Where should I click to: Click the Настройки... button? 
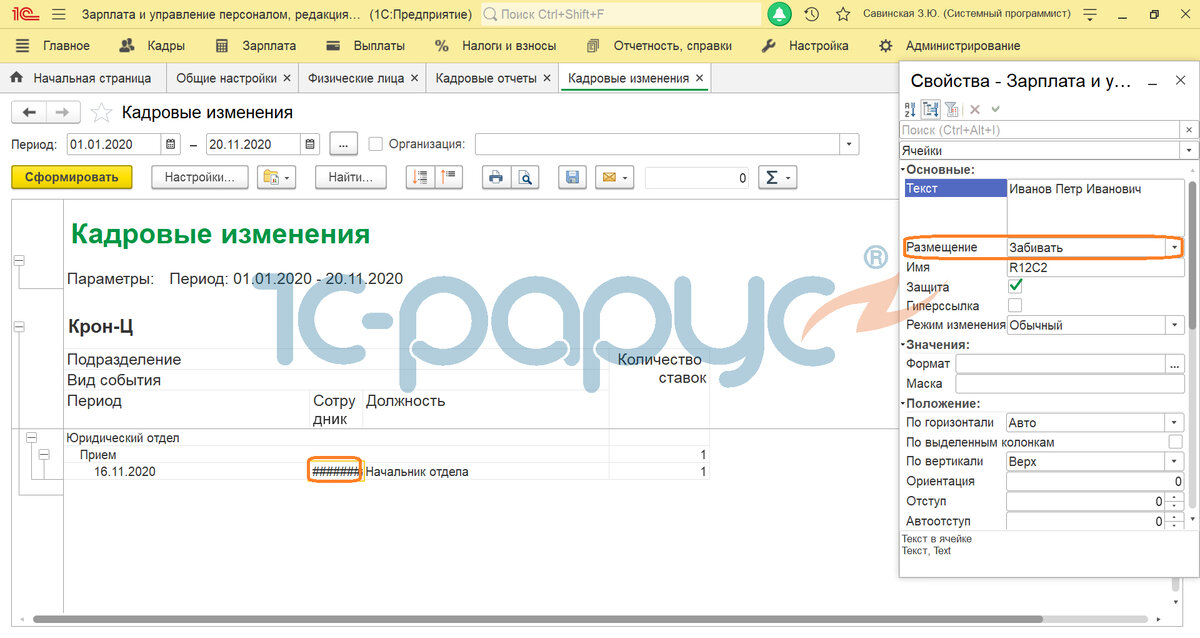(x=199, y=177)
